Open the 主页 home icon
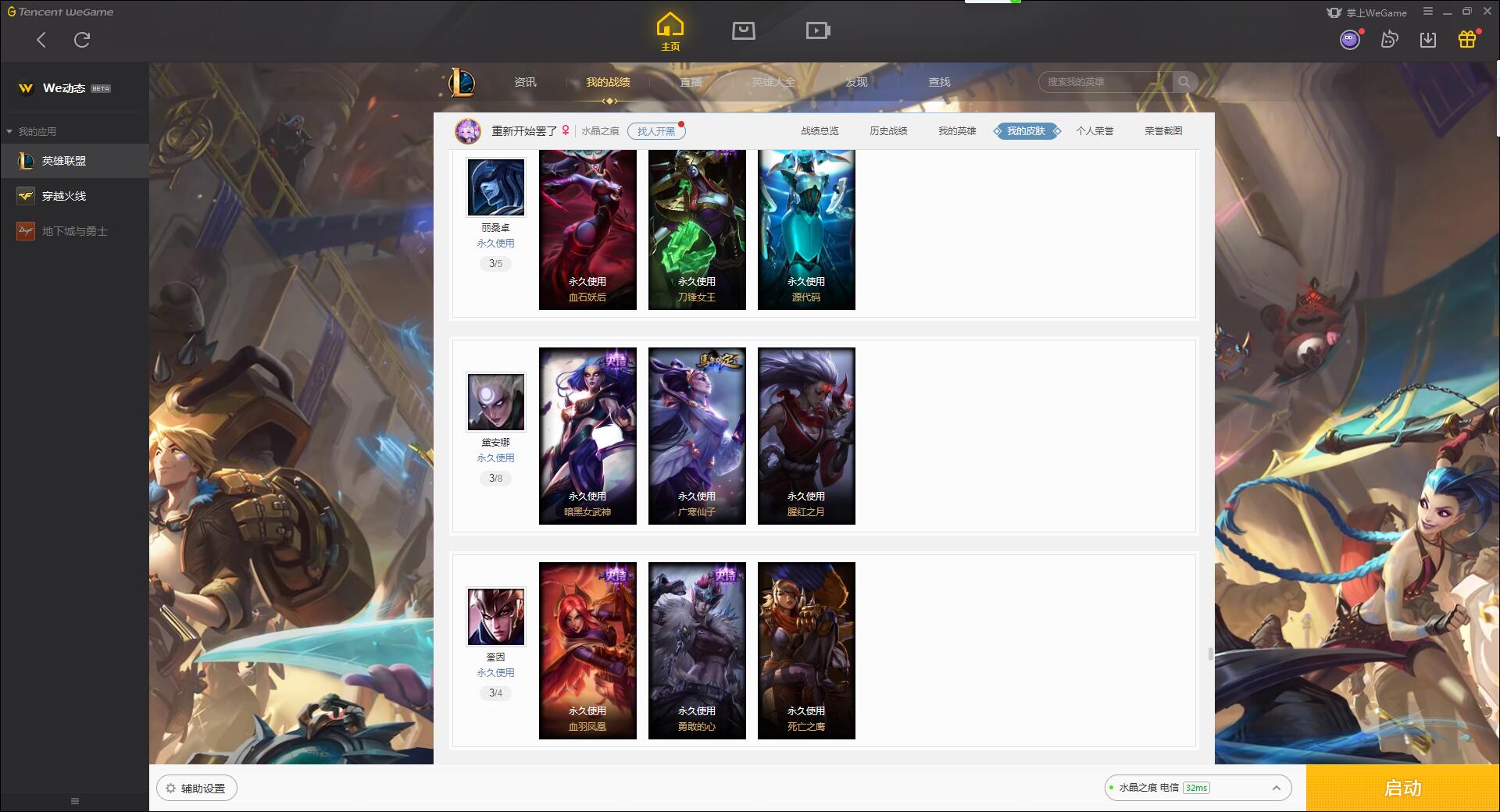1500x812 pixels. coord(670,32)
